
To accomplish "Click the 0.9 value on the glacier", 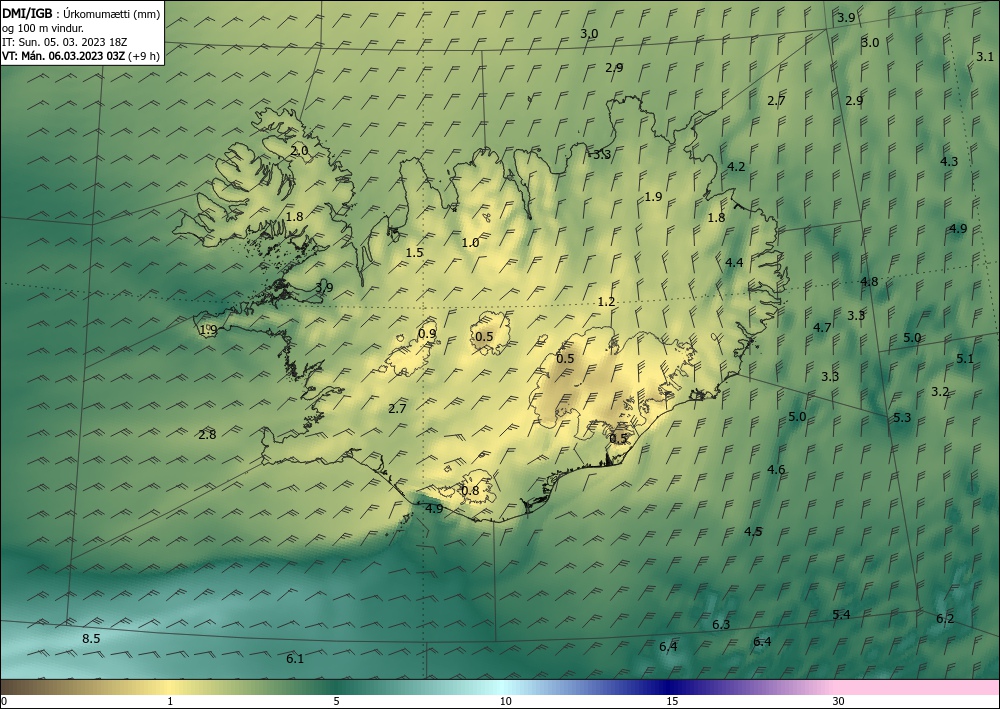I will 427,333.
